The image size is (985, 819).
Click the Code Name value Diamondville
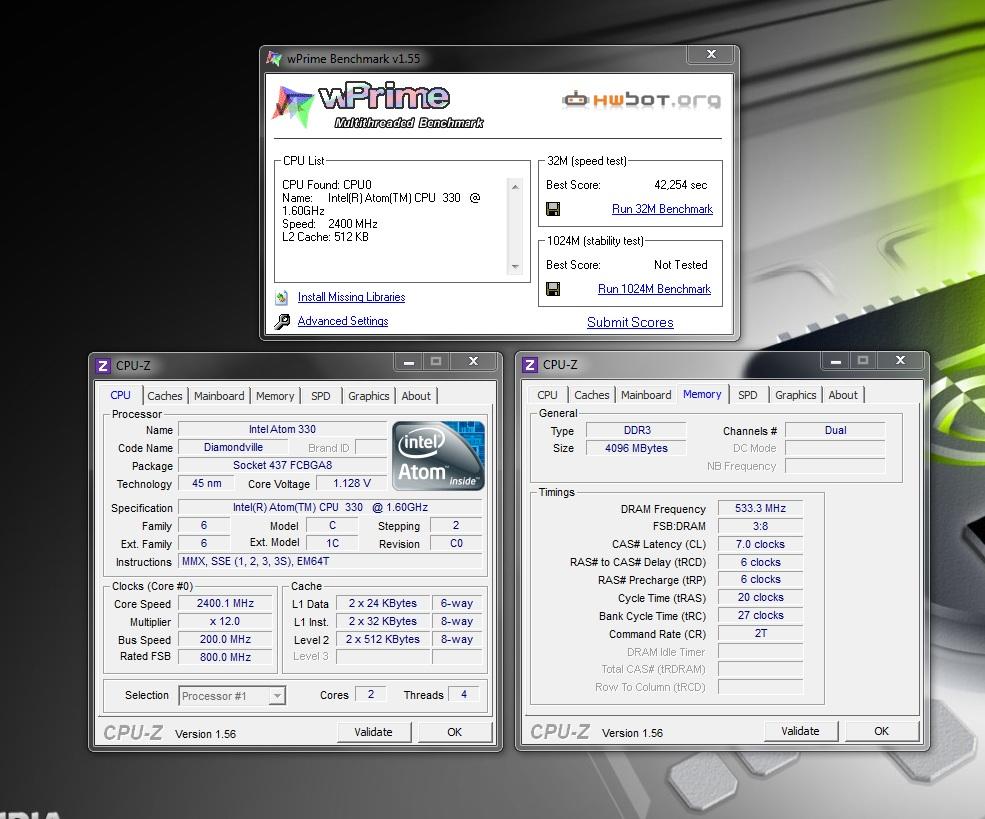coord(233,447)
